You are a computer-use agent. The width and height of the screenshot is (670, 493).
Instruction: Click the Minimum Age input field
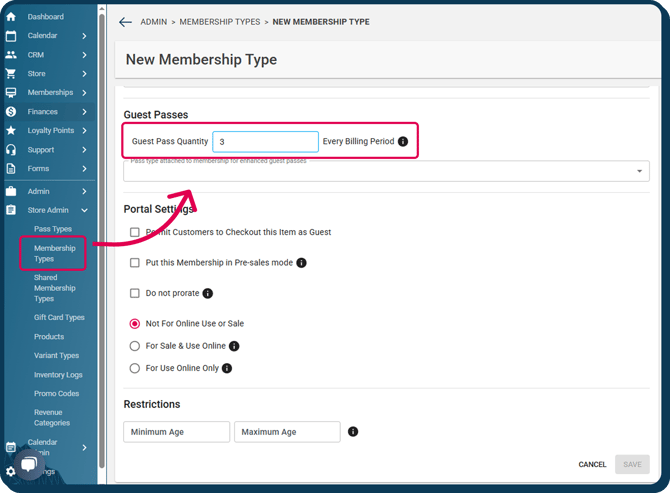(x=177, y=432)
